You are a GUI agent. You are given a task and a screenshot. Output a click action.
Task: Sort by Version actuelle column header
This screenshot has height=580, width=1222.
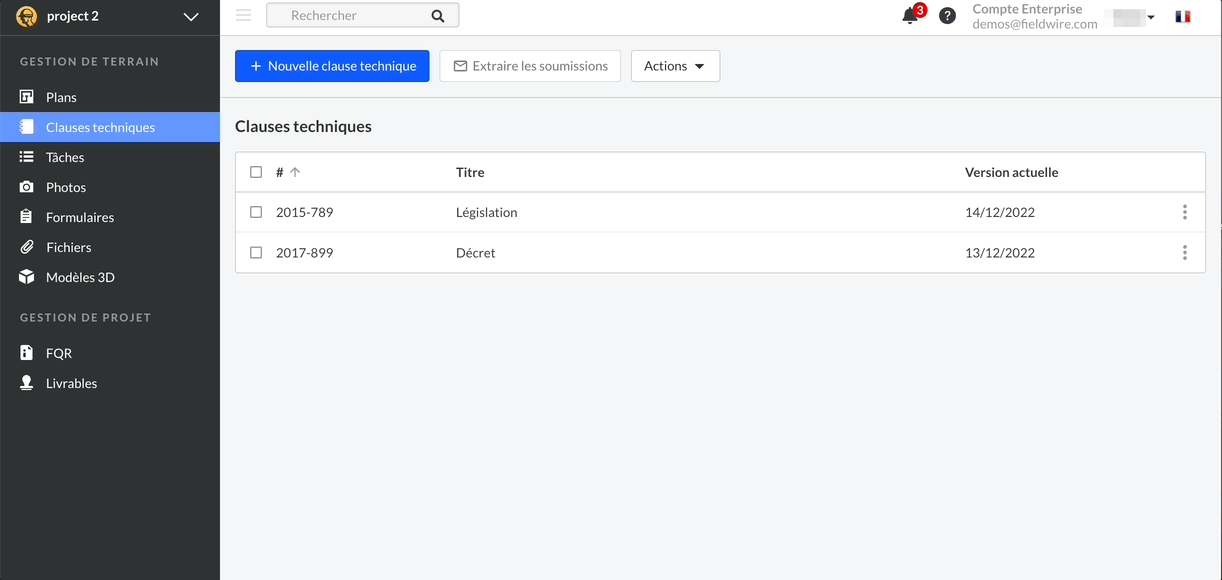(1011, 172)
